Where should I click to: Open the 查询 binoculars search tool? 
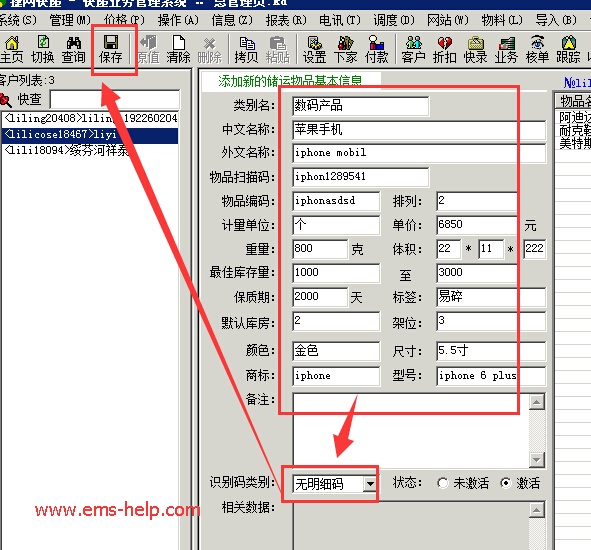click(73, 49)
